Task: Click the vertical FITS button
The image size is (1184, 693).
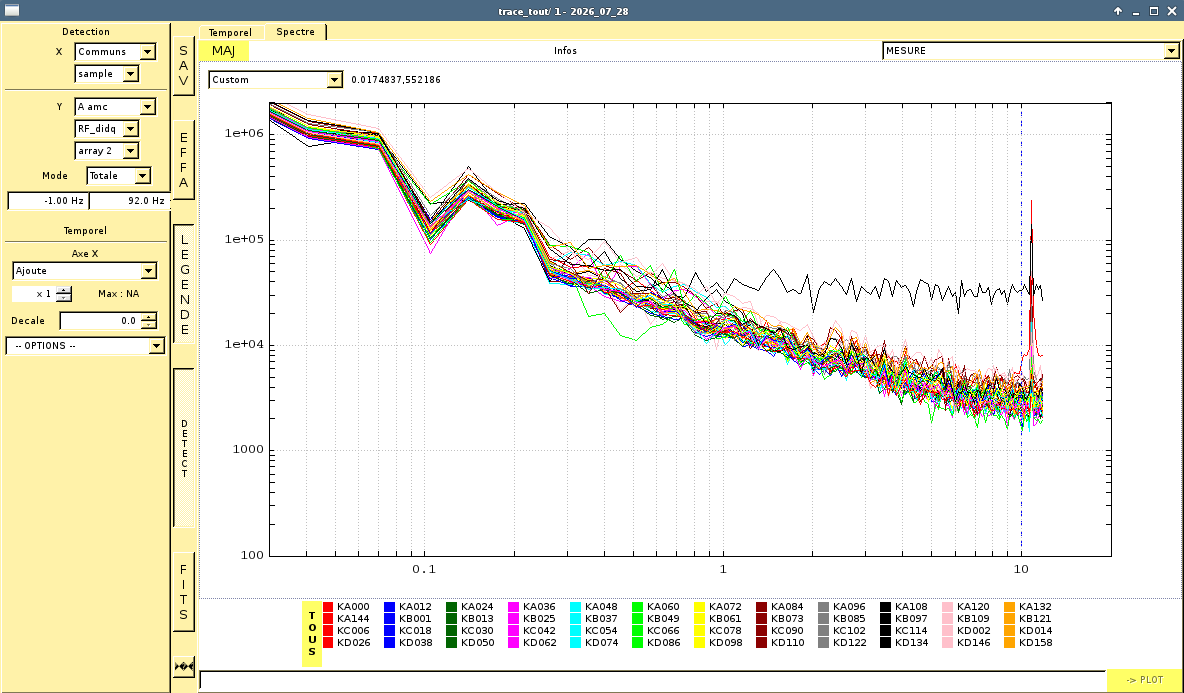Action: tap(183, 592)
